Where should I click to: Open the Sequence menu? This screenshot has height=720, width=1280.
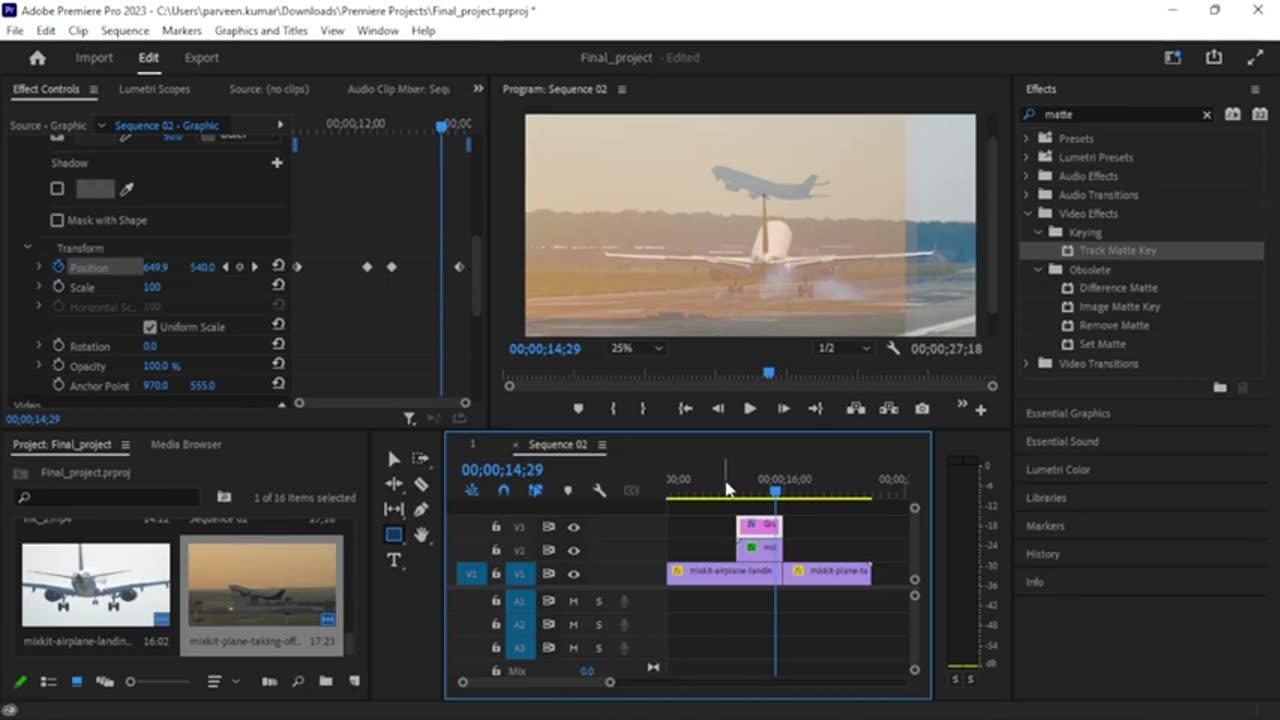[125, 30]
